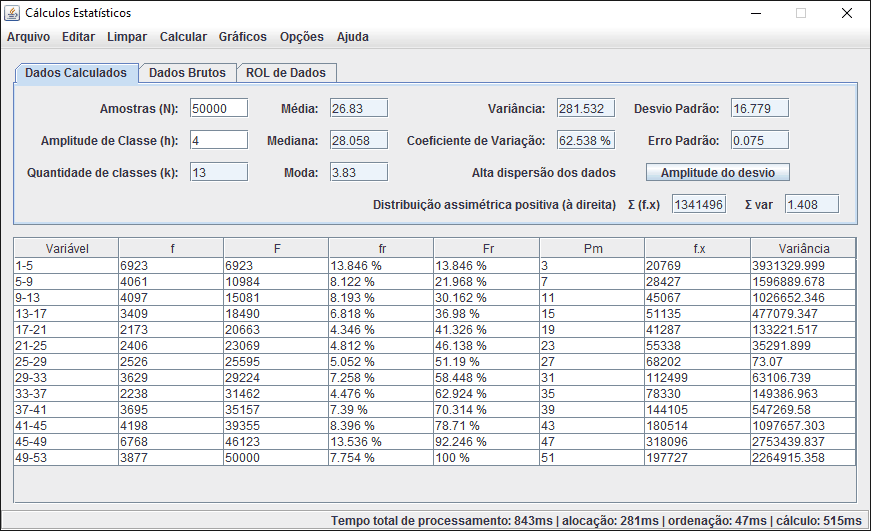
Task: Click the Desvio Padrão value field
Action: [760, 108]
